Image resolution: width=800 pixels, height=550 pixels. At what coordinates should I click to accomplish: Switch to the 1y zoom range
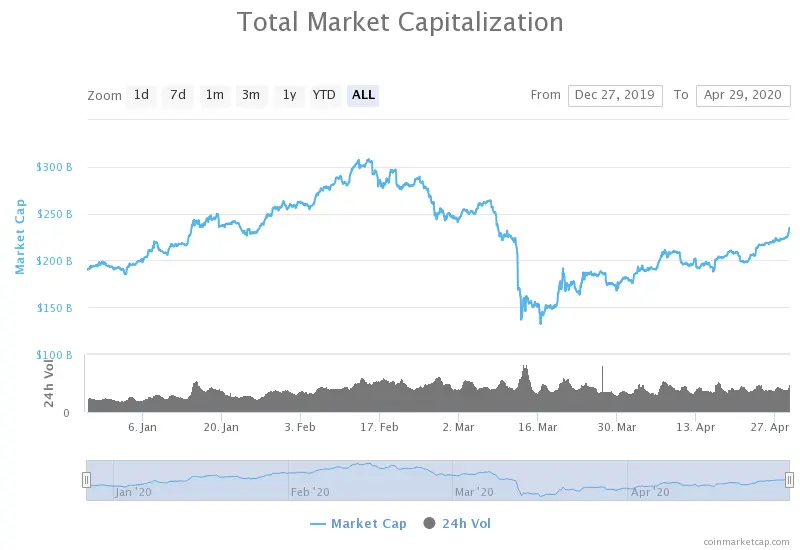tap(289, 95)
